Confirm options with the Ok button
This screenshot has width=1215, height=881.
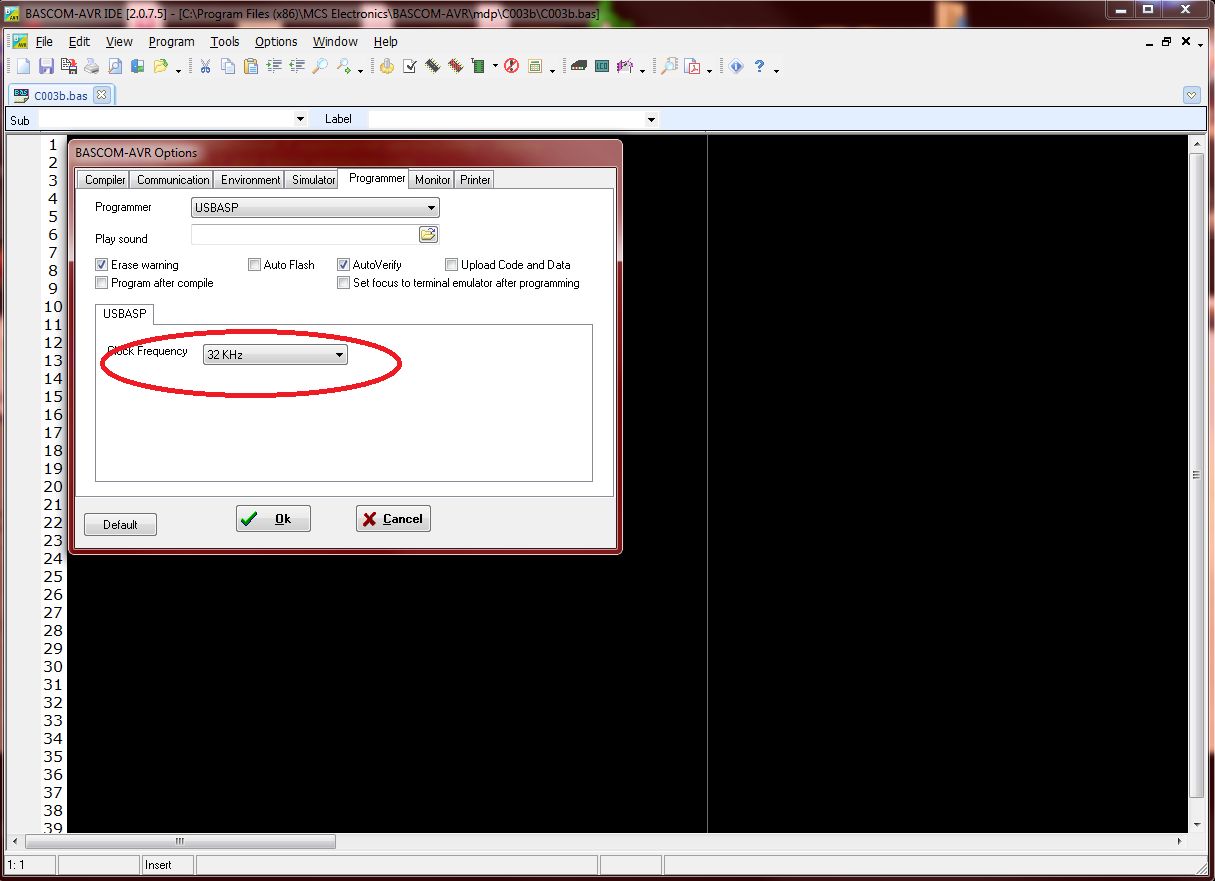pyautogui.click(x=273, y=519)
